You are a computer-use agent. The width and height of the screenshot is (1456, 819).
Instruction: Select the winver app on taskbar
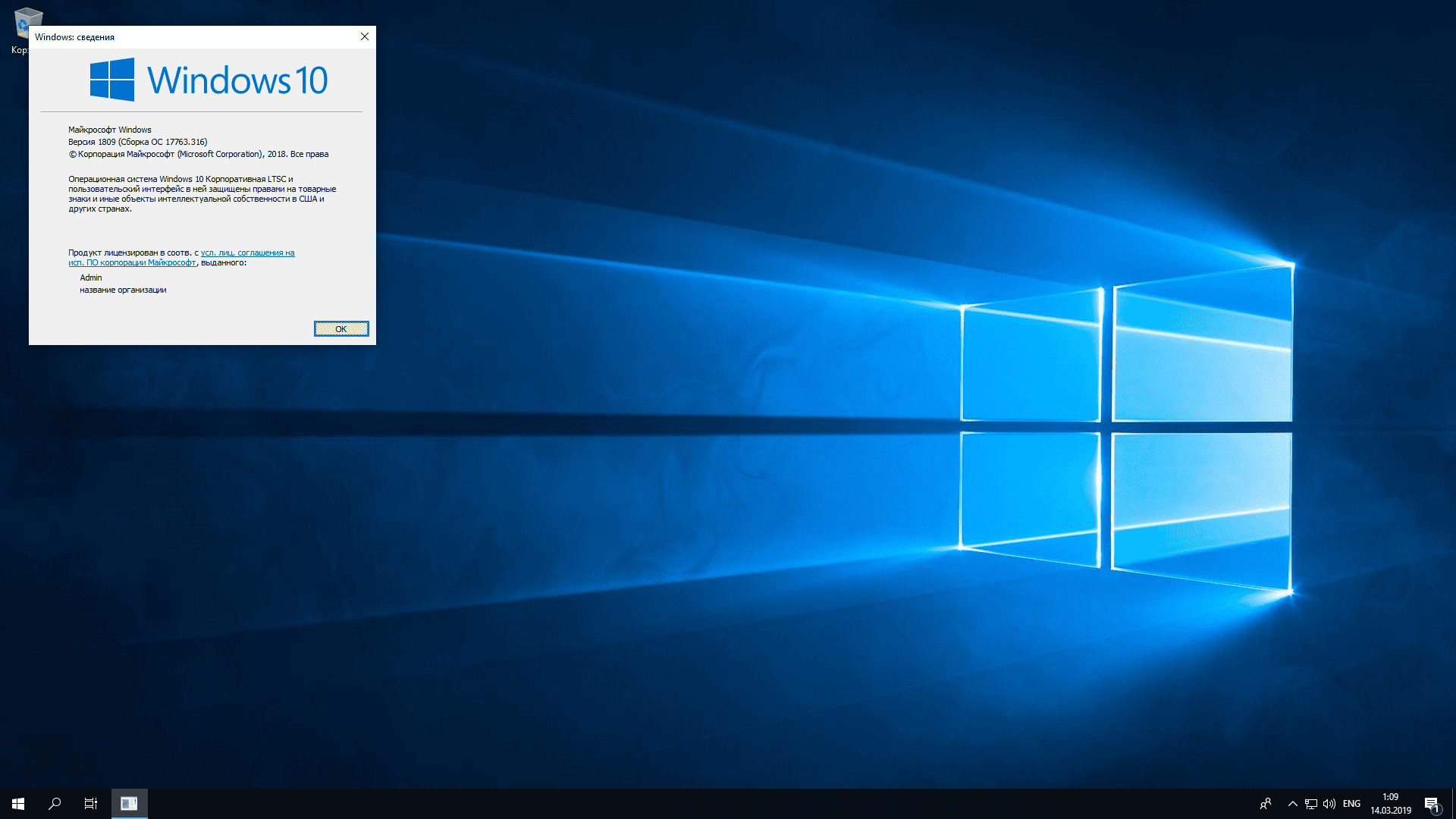(x=129, y=804)
